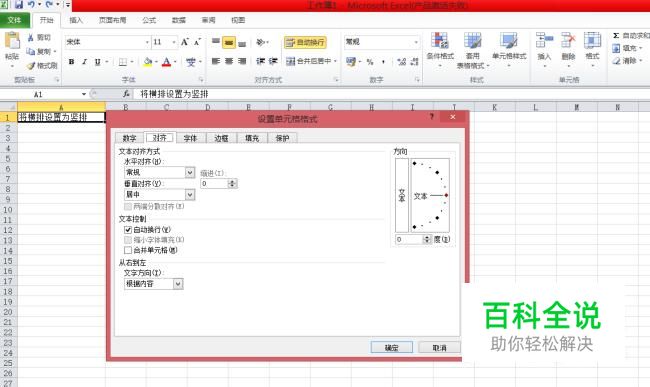
Task: Open the Protection tab in dialog
Action: coord(282,138)
